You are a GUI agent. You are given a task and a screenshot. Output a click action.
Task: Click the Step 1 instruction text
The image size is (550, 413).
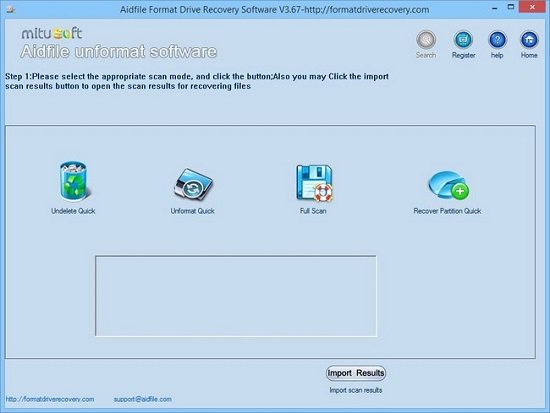point(197,81)
